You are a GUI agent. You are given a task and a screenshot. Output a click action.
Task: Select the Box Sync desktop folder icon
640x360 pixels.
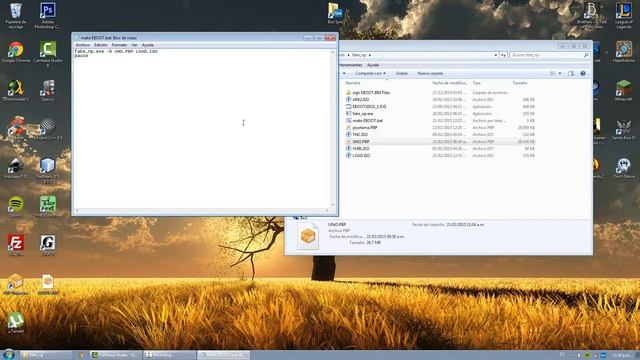click(x=335, y=13)
